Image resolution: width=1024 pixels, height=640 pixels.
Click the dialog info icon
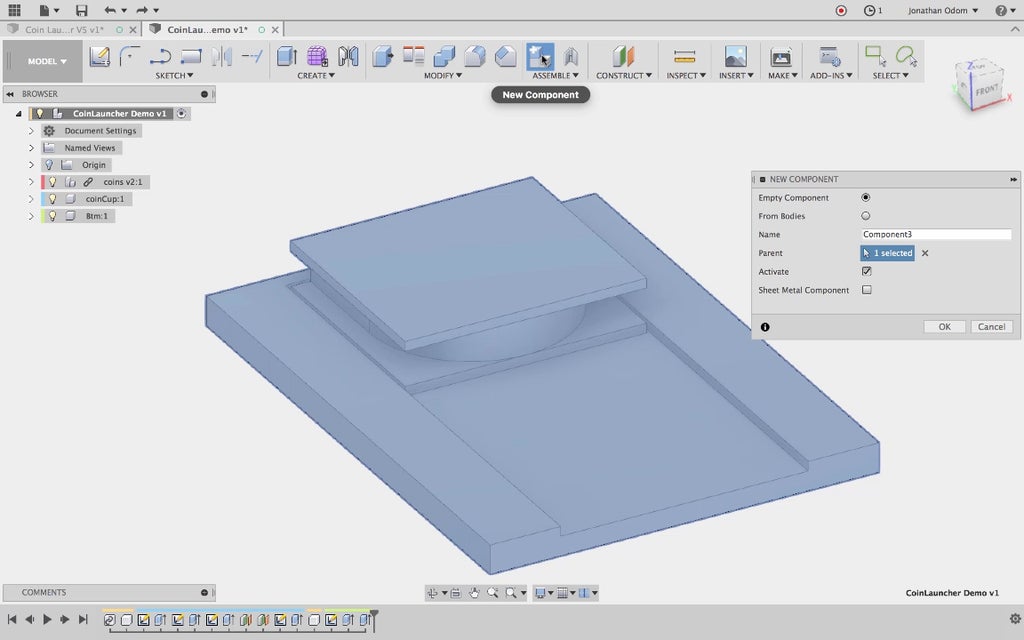pos(765,327)
